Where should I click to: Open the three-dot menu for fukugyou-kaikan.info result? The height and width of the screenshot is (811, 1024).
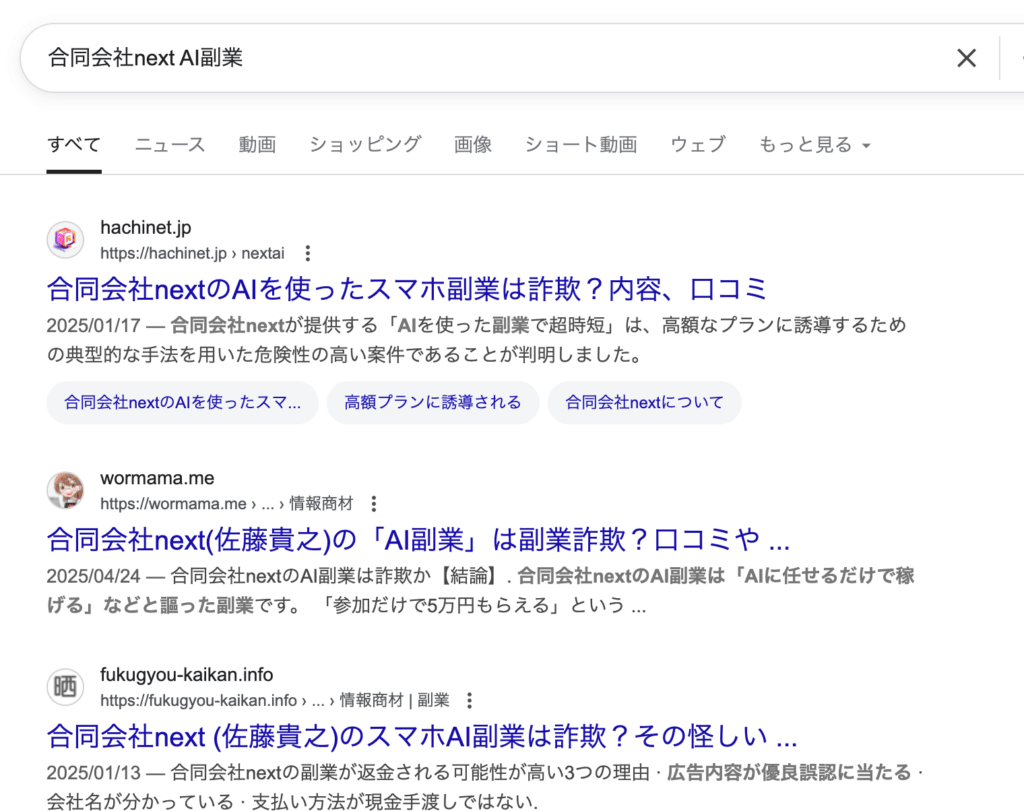470,701
